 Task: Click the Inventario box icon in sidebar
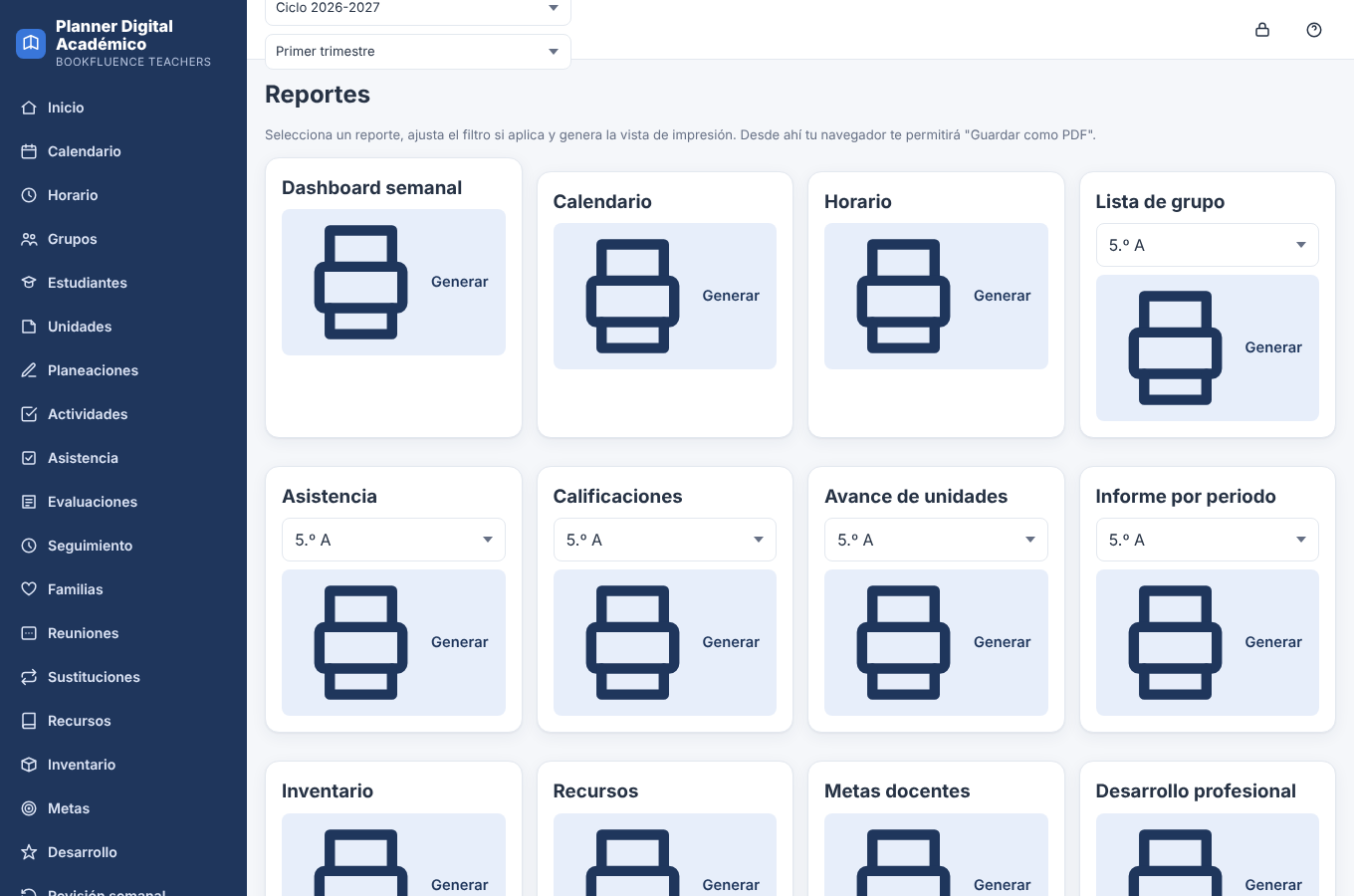[29, 765]
